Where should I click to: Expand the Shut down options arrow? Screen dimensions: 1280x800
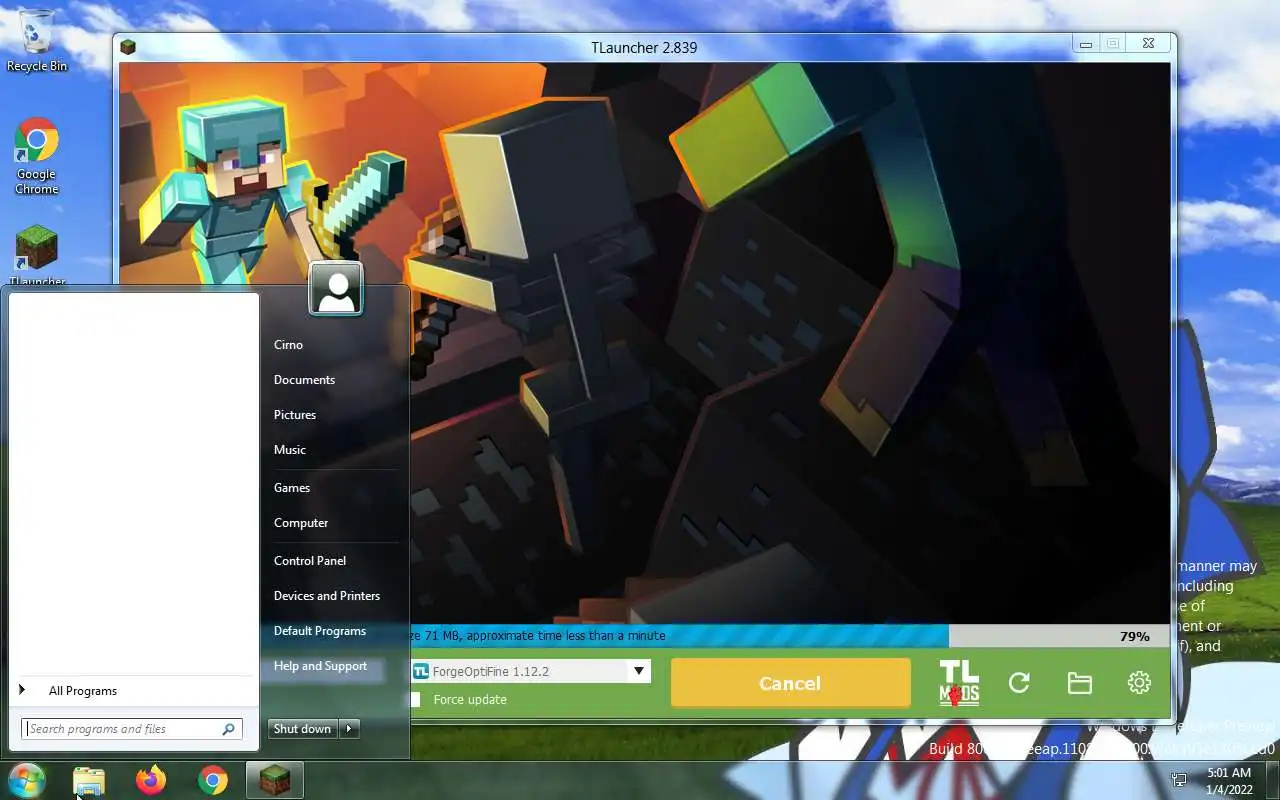pos(350,729)
